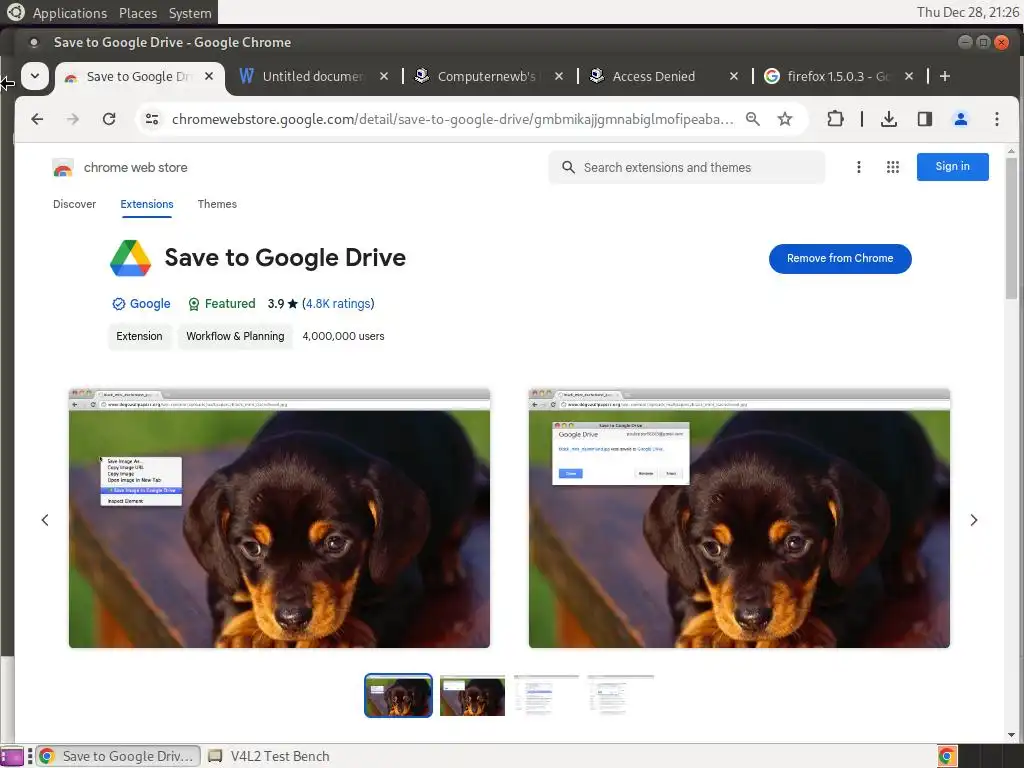
Task: Click the zoom magnifier icon in address bar
Action: [753, 119]
